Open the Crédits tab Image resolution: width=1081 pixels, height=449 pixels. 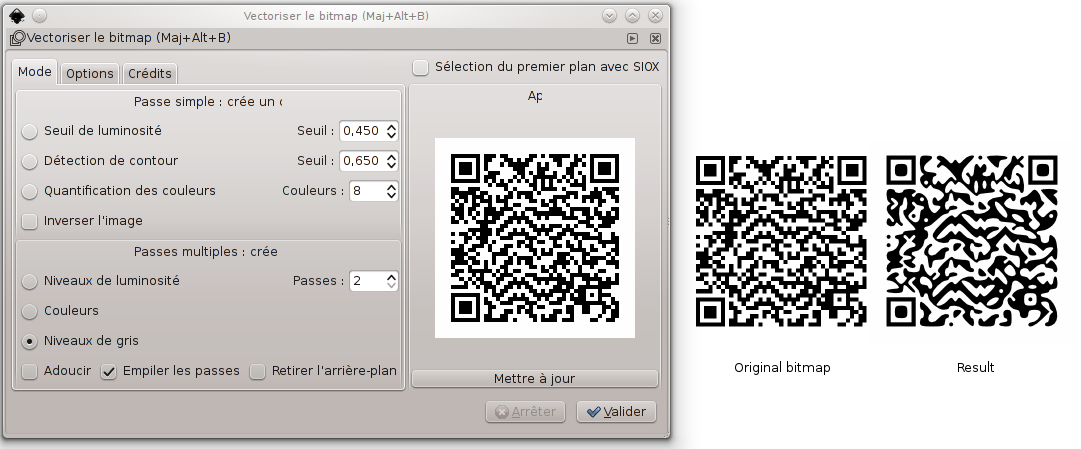tap(150, 73)
